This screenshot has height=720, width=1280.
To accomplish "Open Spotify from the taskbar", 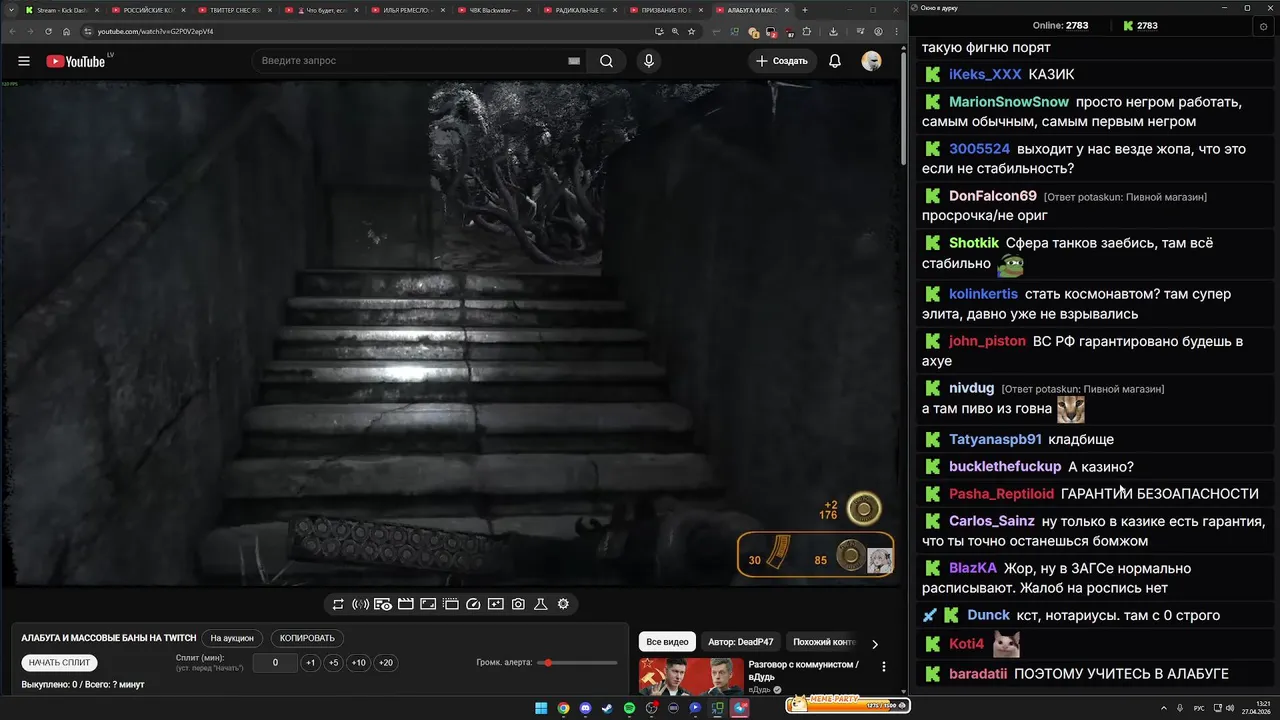I will (629, 708).
